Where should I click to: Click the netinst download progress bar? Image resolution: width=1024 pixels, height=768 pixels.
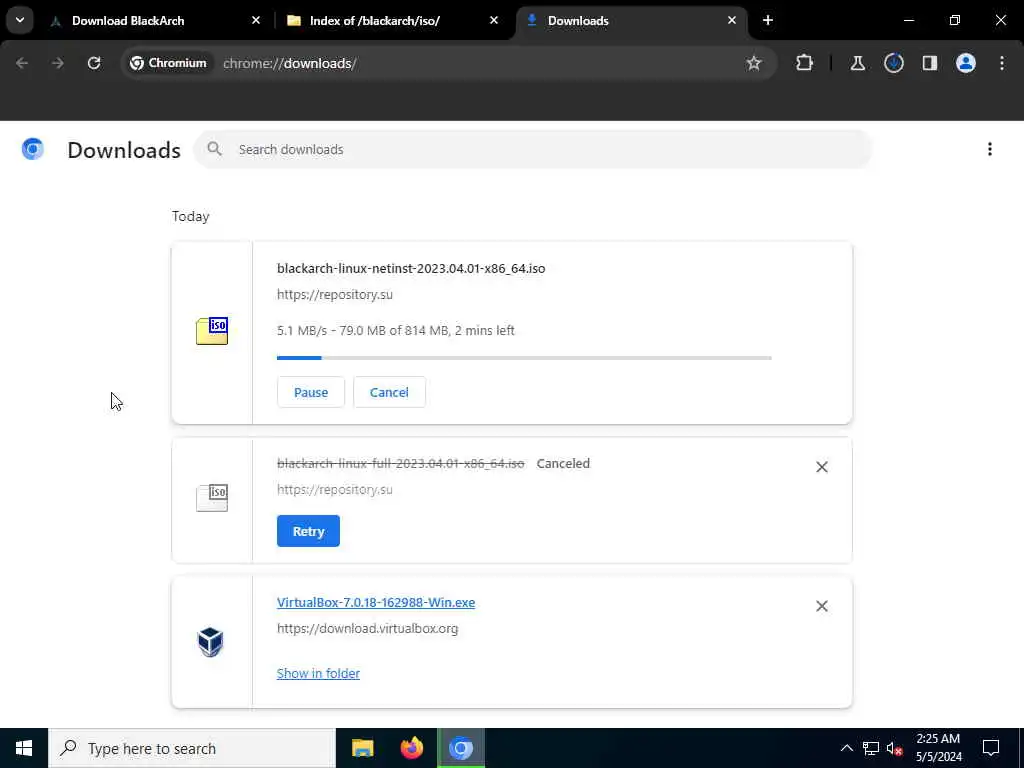524,358
